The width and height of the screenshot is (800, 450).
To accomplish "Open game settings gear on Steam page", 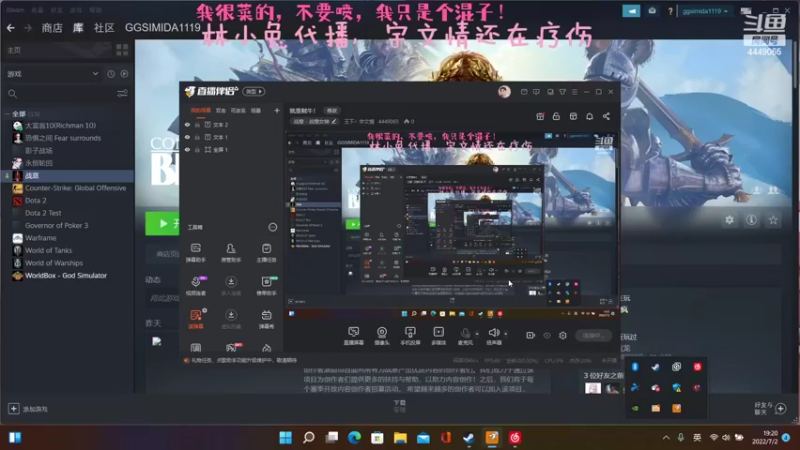I will point(730,220).
